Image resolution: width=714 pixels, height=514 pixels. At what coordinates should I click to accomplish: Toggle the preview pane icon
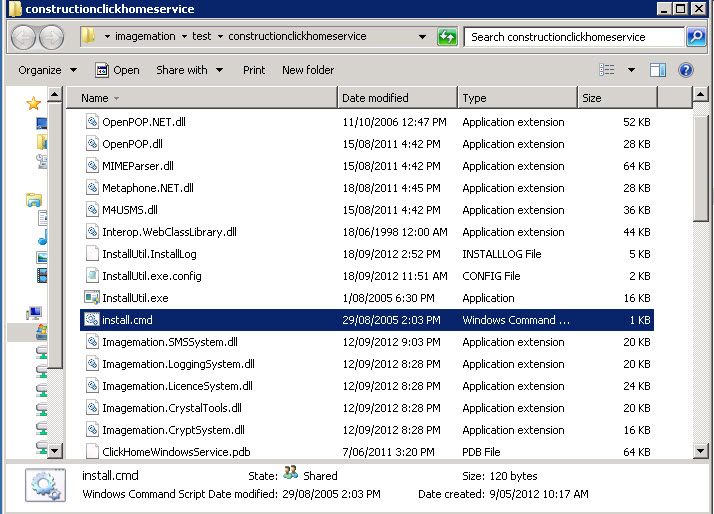[x=657, y=70]
